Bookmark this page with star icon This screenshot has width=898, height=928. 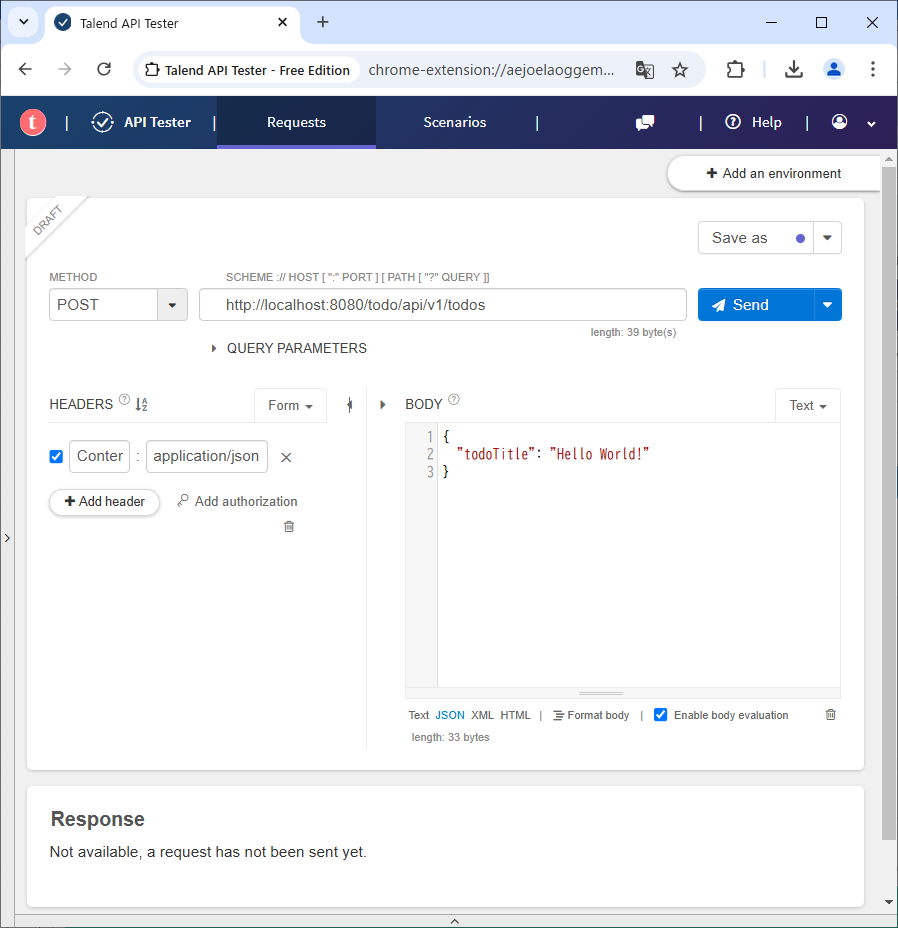tap(680, 70)
